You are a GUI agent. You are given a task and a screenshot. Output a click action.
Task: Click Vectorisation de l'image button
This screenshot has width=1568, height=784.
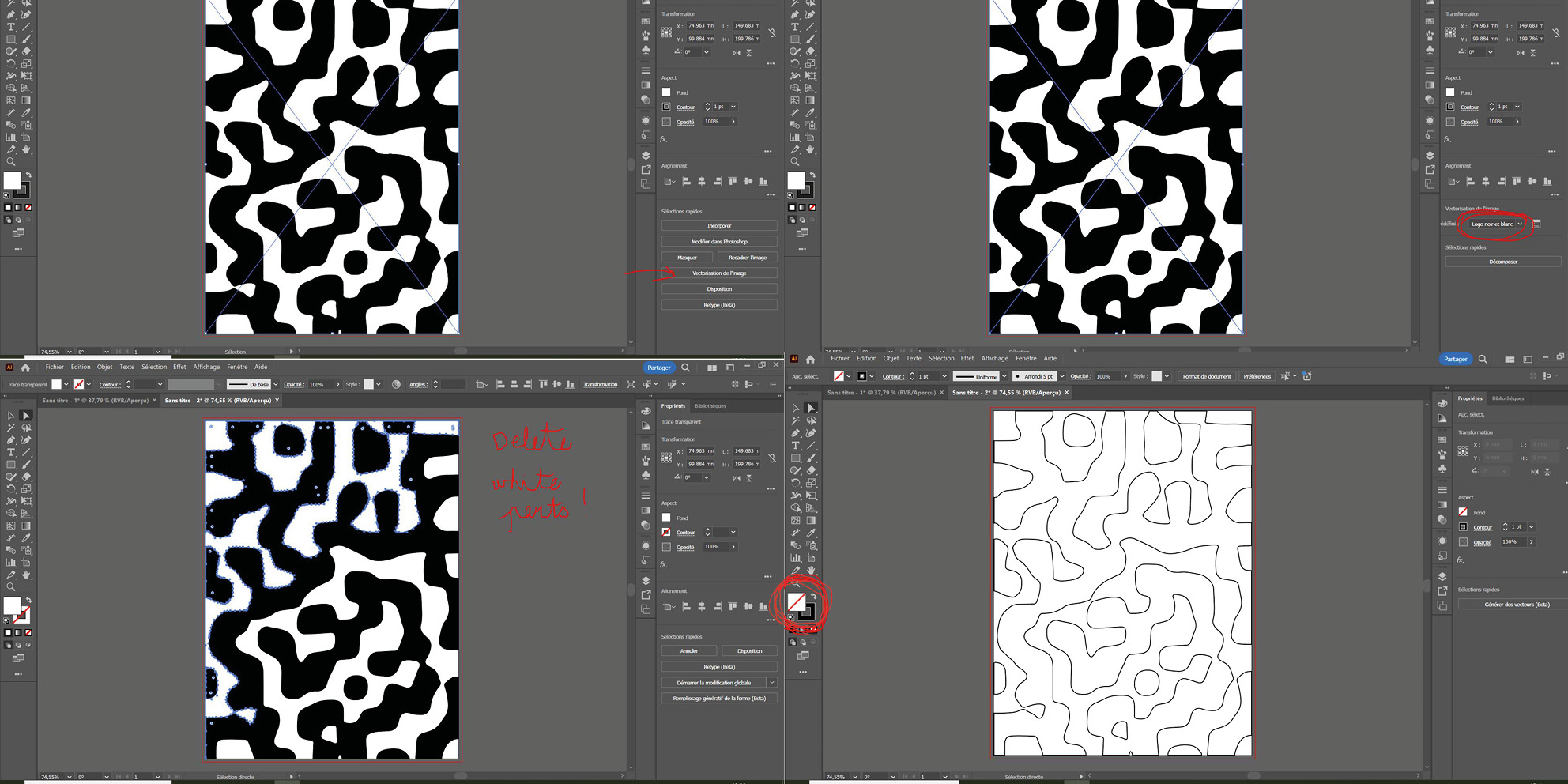coord(719,273)
